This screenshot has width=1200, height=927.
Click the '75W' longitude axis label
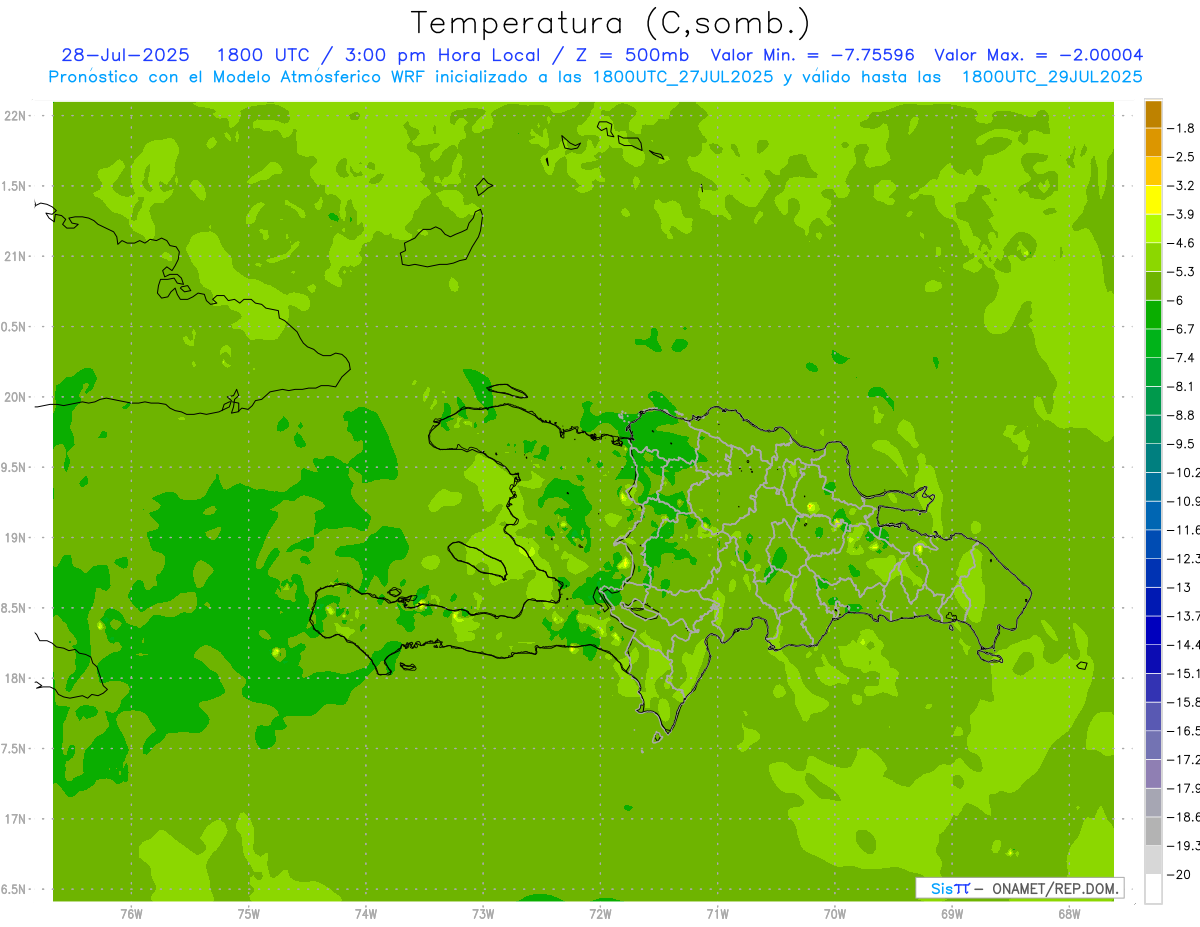(x=249, y=913)
